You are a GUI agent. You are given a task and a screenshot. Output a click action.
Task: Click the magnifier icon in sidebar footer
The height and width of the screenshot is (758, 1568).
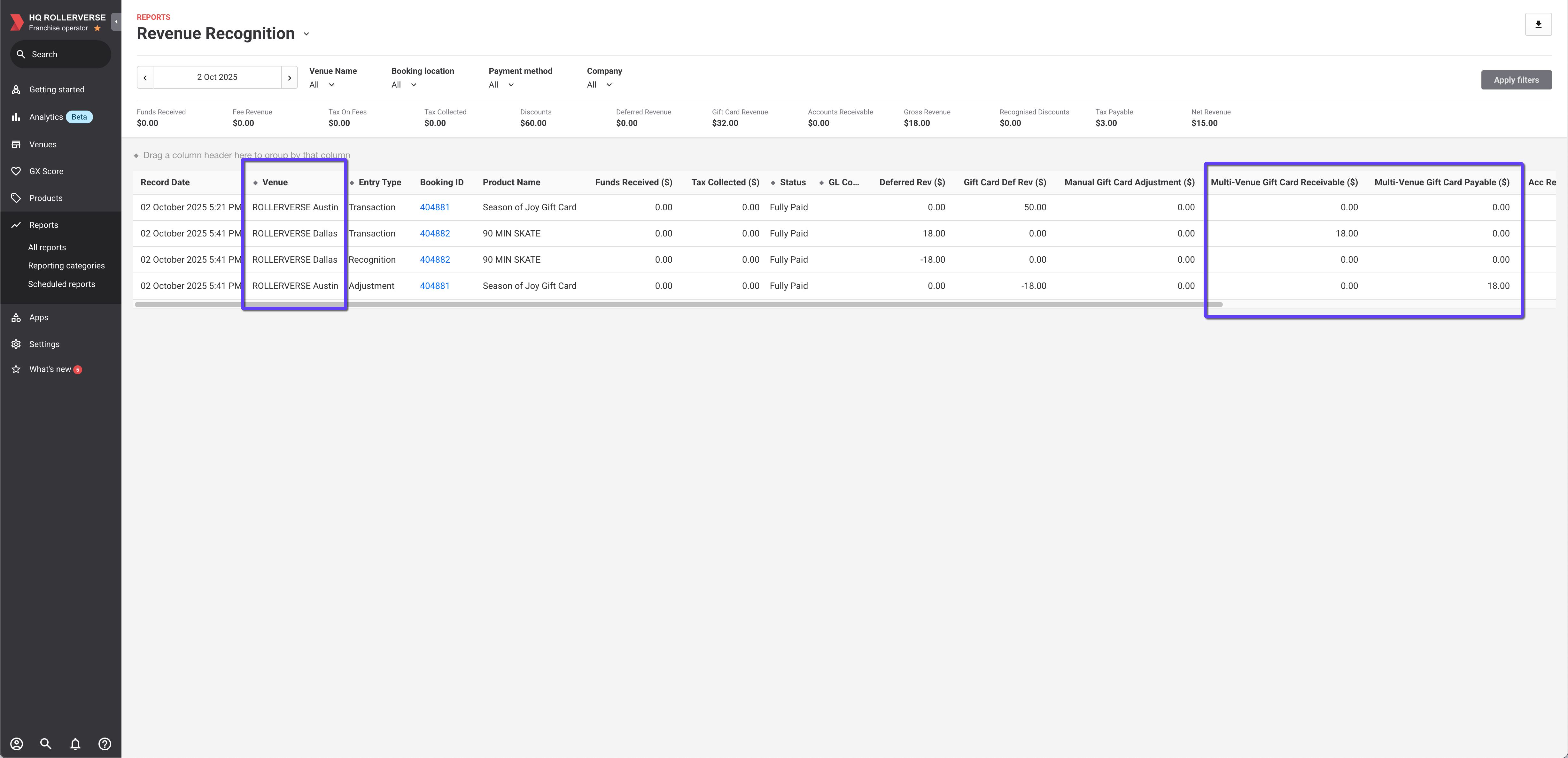(x=46, y=743)
